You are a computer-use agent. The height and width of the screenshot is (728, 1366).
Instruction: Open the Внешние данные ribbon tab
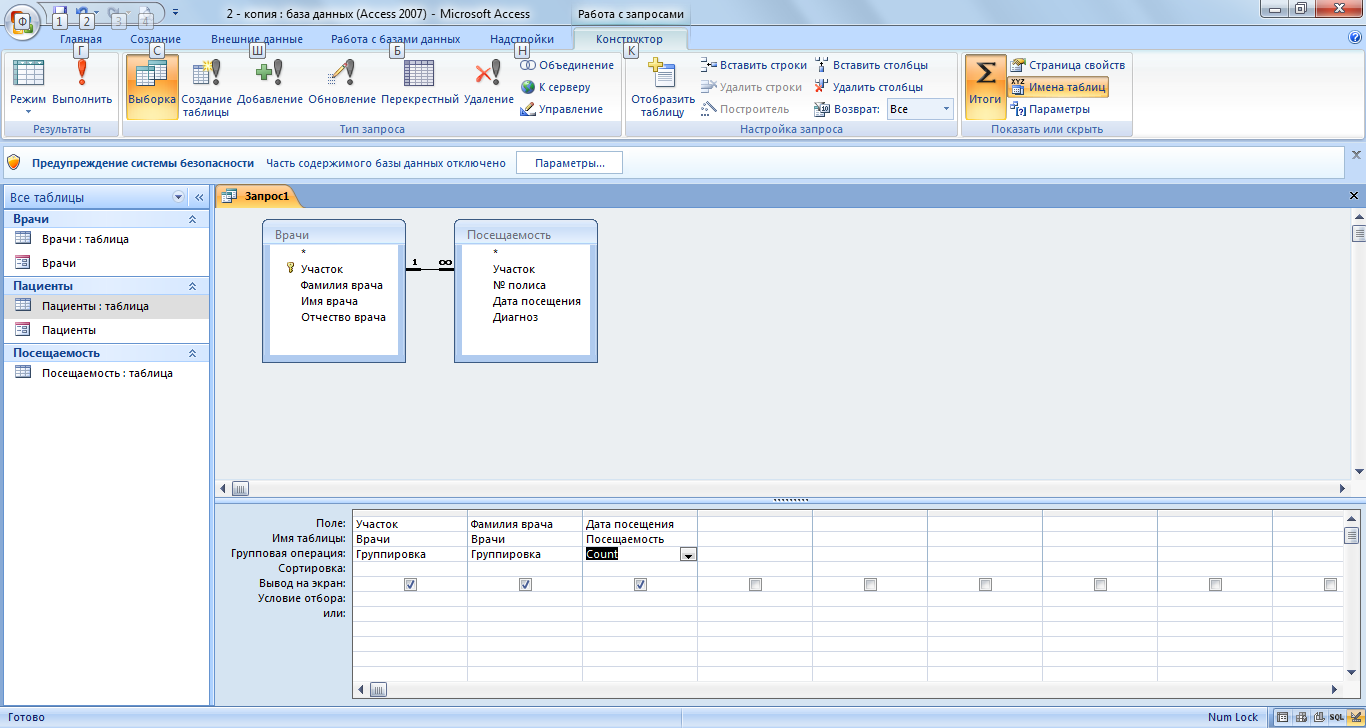(256, 39)
